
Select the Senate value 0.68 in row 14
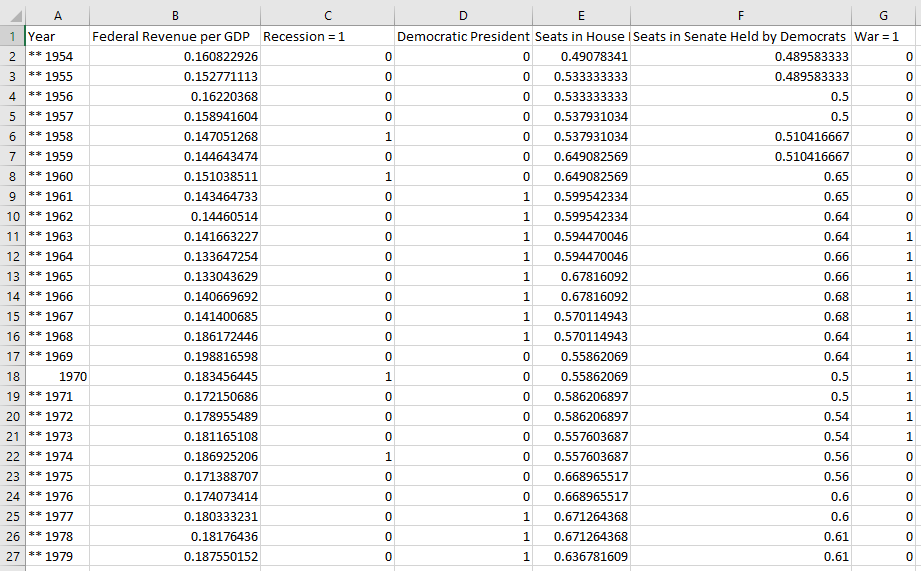(x=741, y=296)
